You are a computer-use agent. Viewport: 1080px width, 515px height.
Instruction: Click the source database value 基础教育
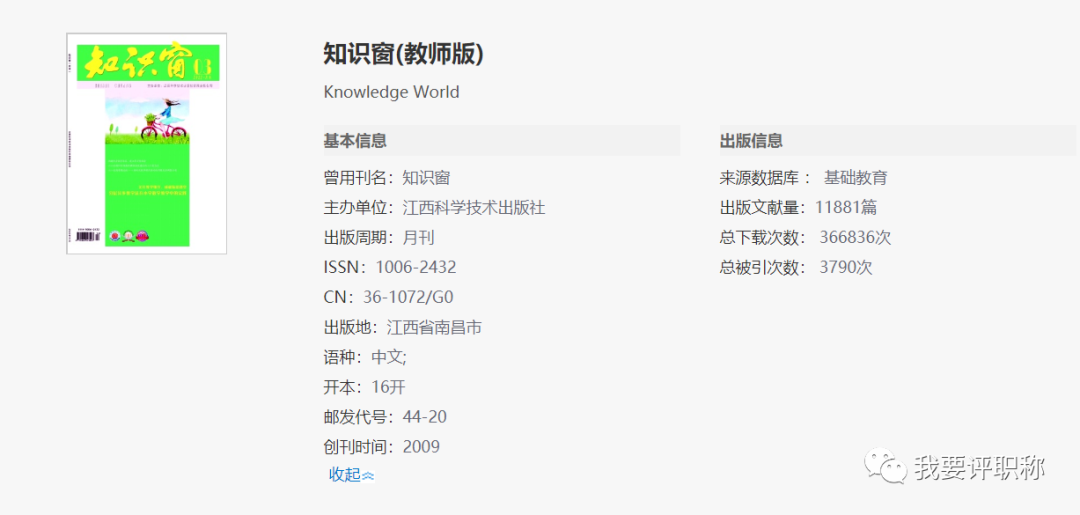tap(855, 178)
